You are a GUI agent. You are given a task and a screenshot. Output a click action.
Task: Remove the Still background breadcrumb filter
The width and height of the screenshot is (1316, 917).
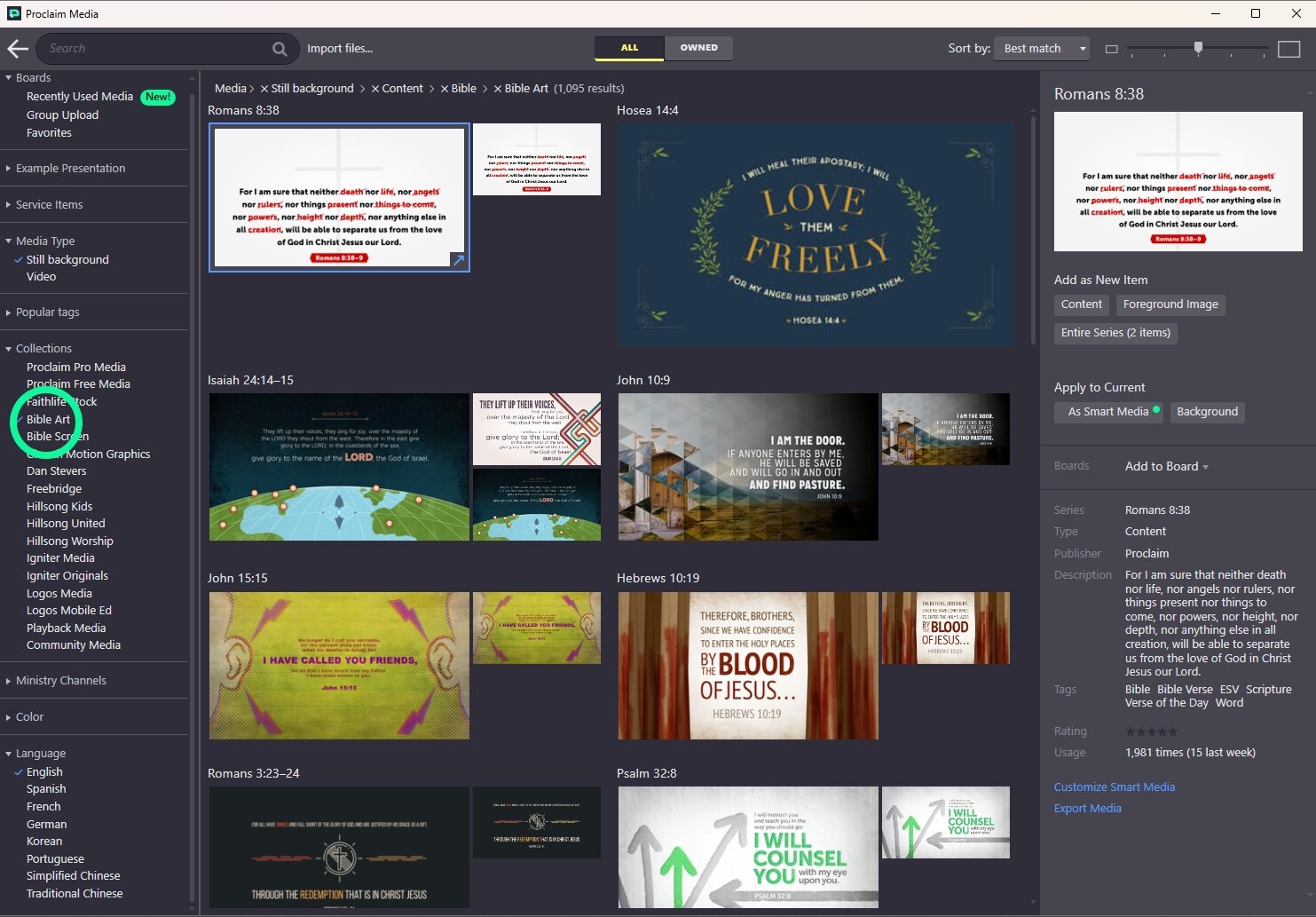pos(264,89)
